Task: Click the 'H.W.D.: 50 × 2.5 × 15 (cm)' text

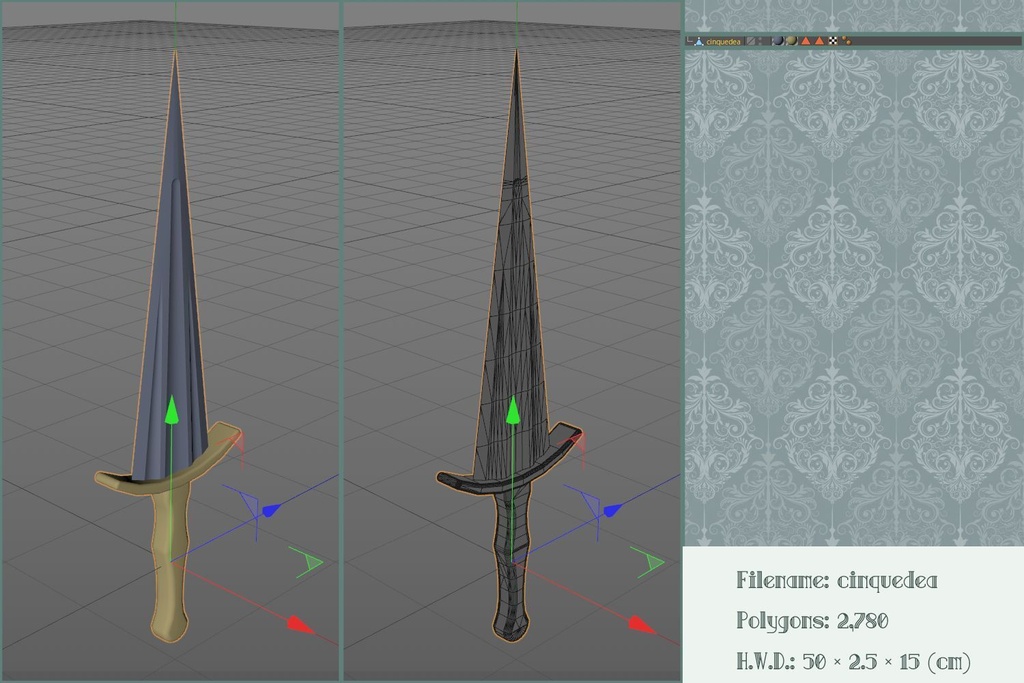Action: [854, 661]
